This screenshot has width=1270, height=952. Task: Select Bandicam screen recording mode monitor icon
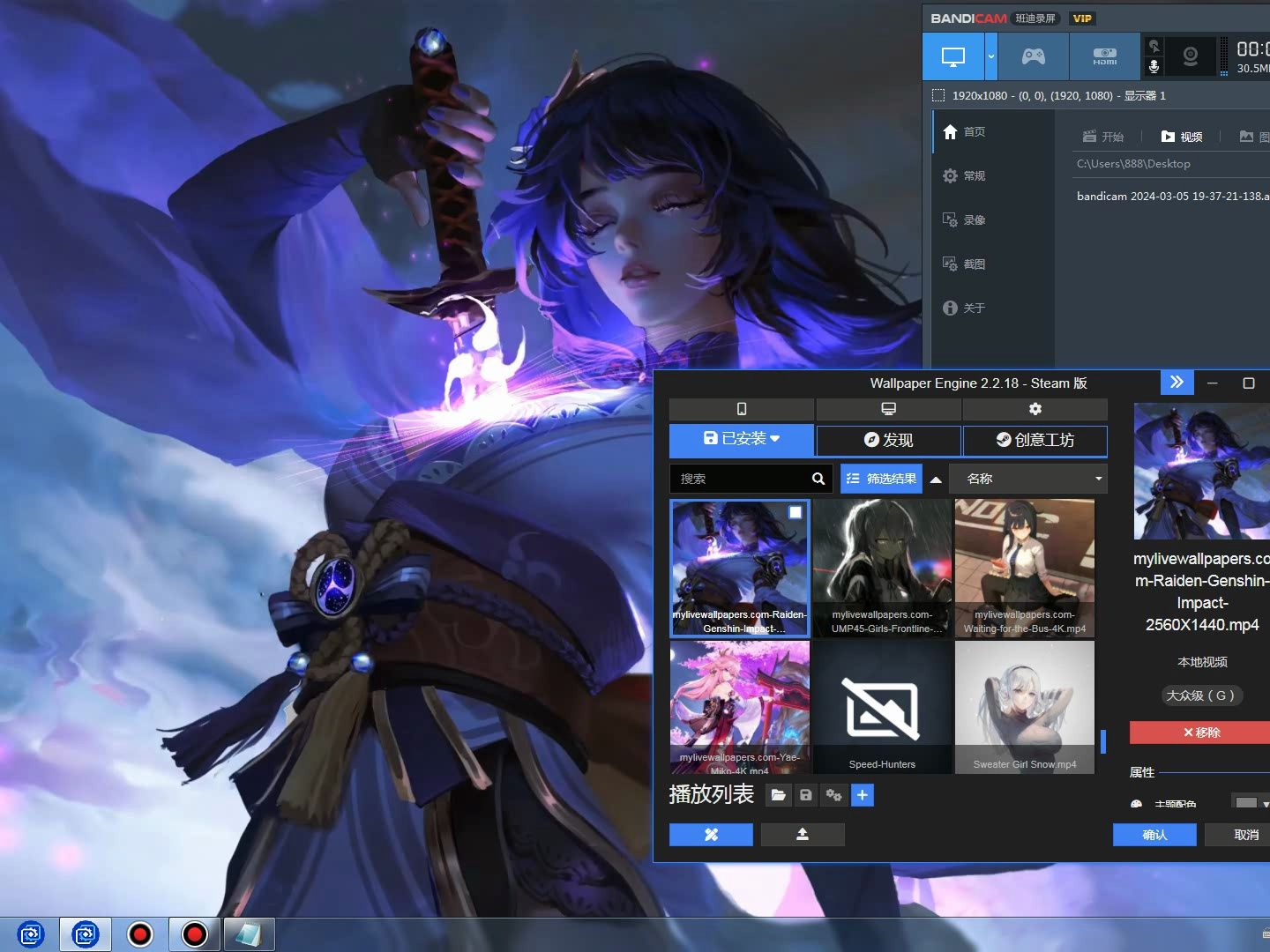953,57
